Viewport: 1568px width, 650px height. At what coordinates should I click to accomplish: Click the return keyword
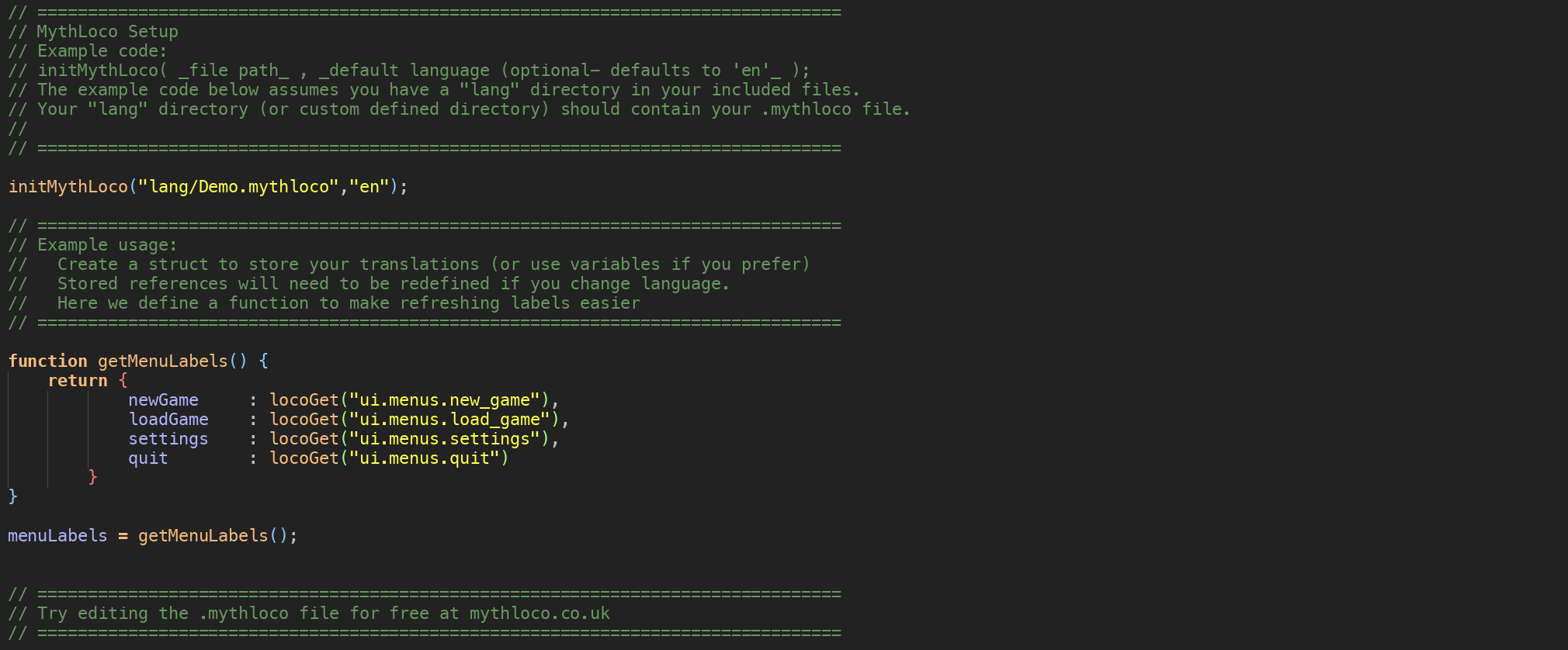pos(78,381)
